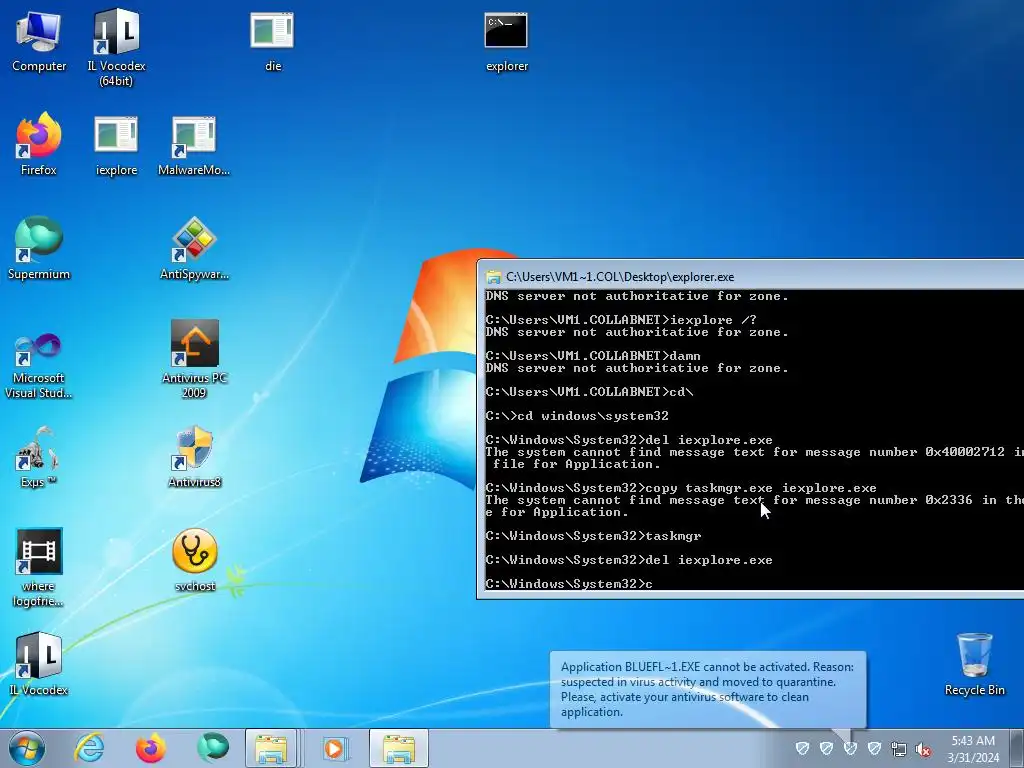
Task: Launch Firefox from the taskbar
Action: coord(150,748)
